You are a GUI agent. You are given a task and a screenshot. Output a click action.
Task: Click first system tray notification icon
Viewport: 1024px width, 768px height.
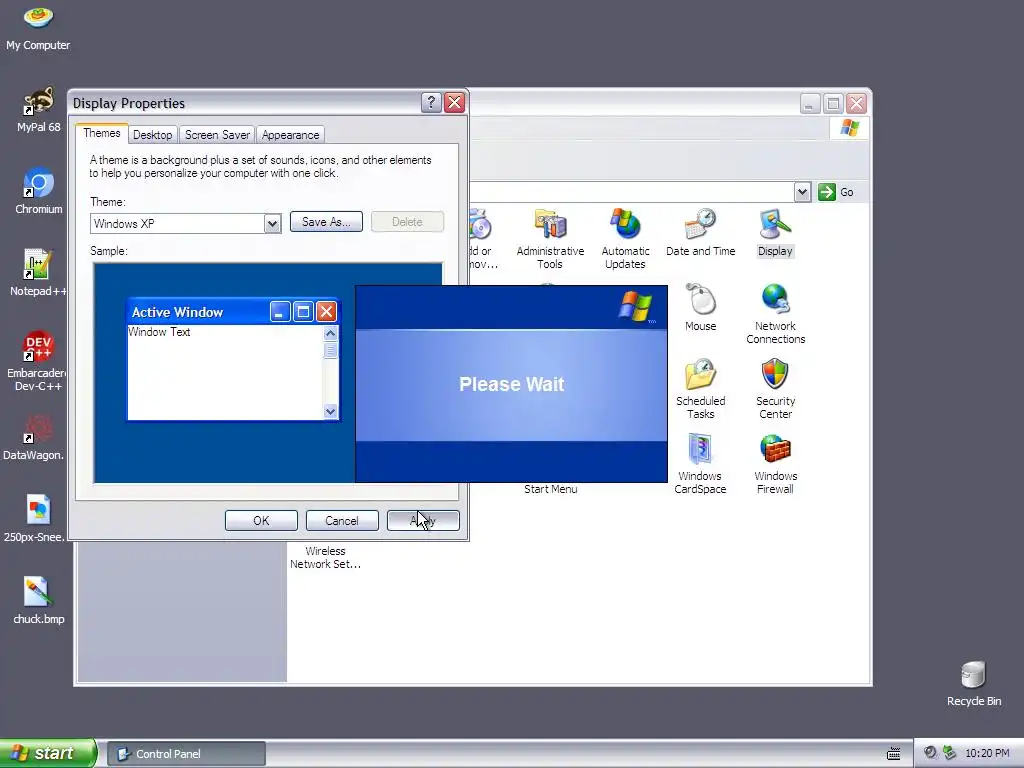coord(930,753)
